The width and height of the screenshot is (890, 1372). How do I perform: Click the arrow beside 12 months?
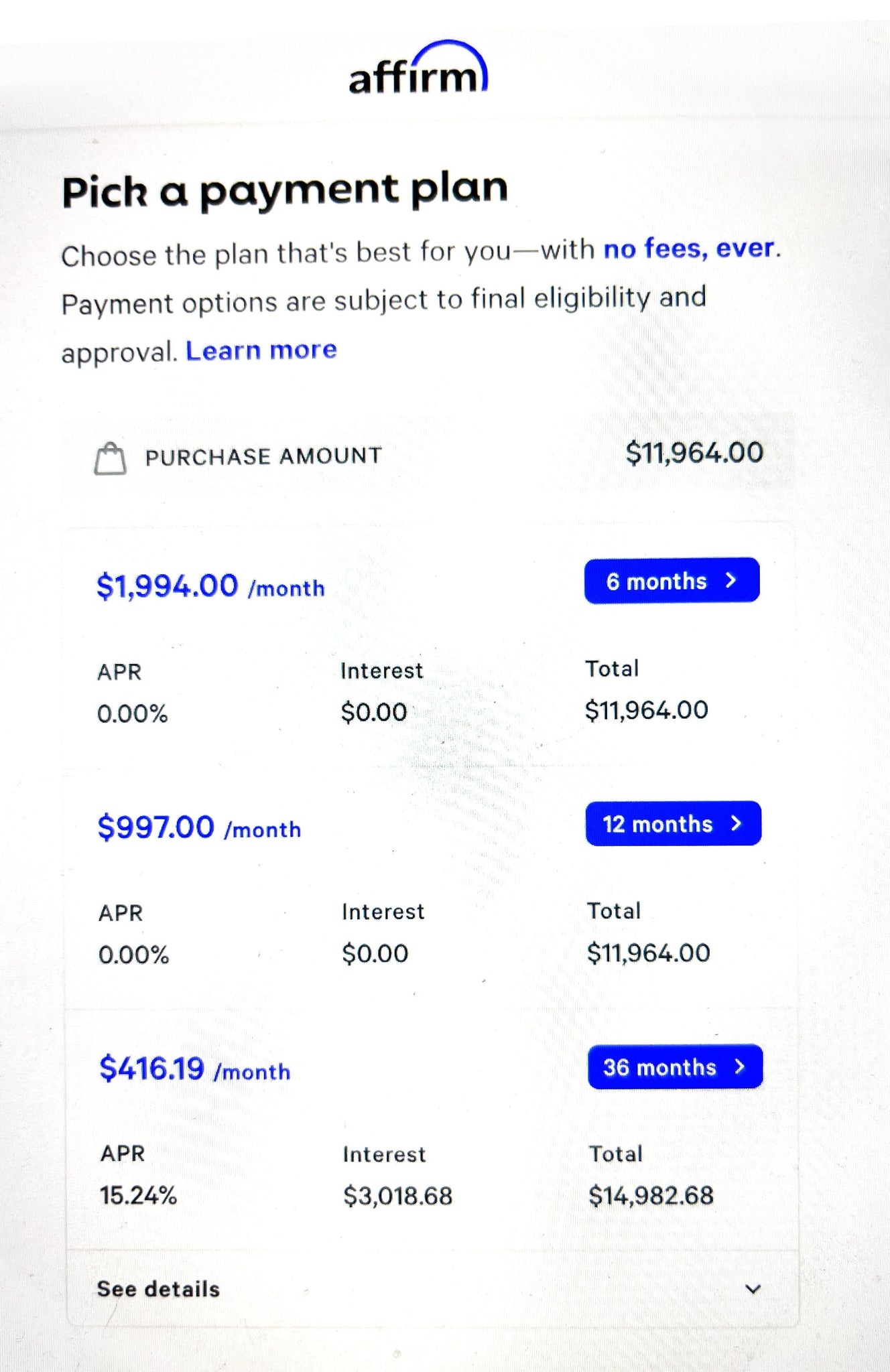tap(737, 823)
